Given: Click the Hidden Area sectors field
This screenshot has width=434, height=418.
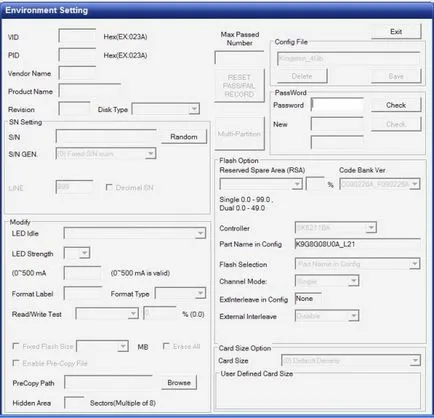Looking at the screenshot, I should pyautogui.click(x=74, y=403).
